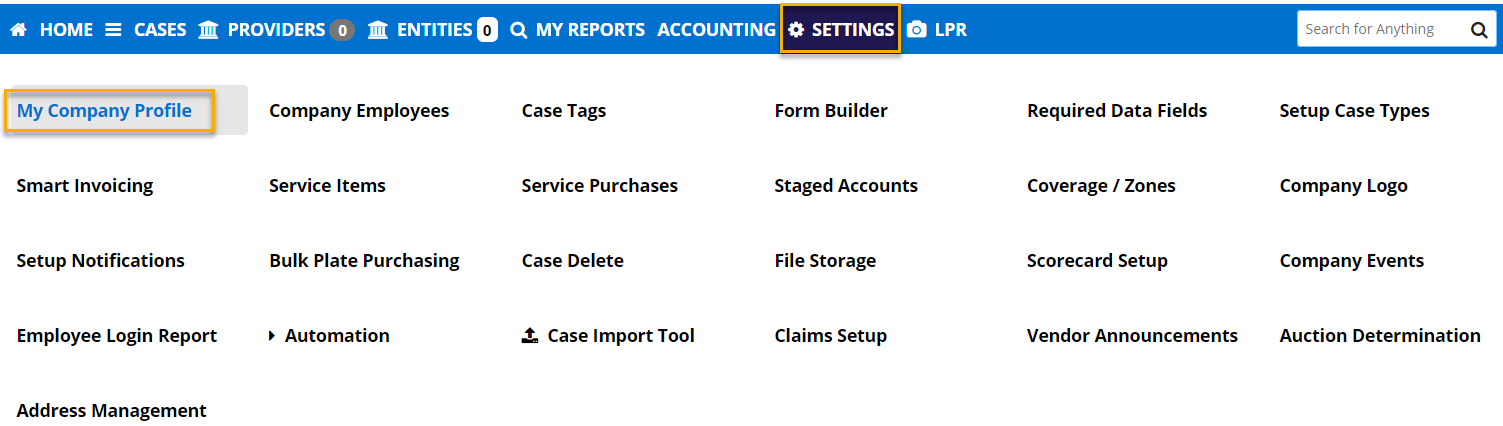1503x426 pixels.
Task: Click the Providers bank building icon
Action: coord(208,30)
